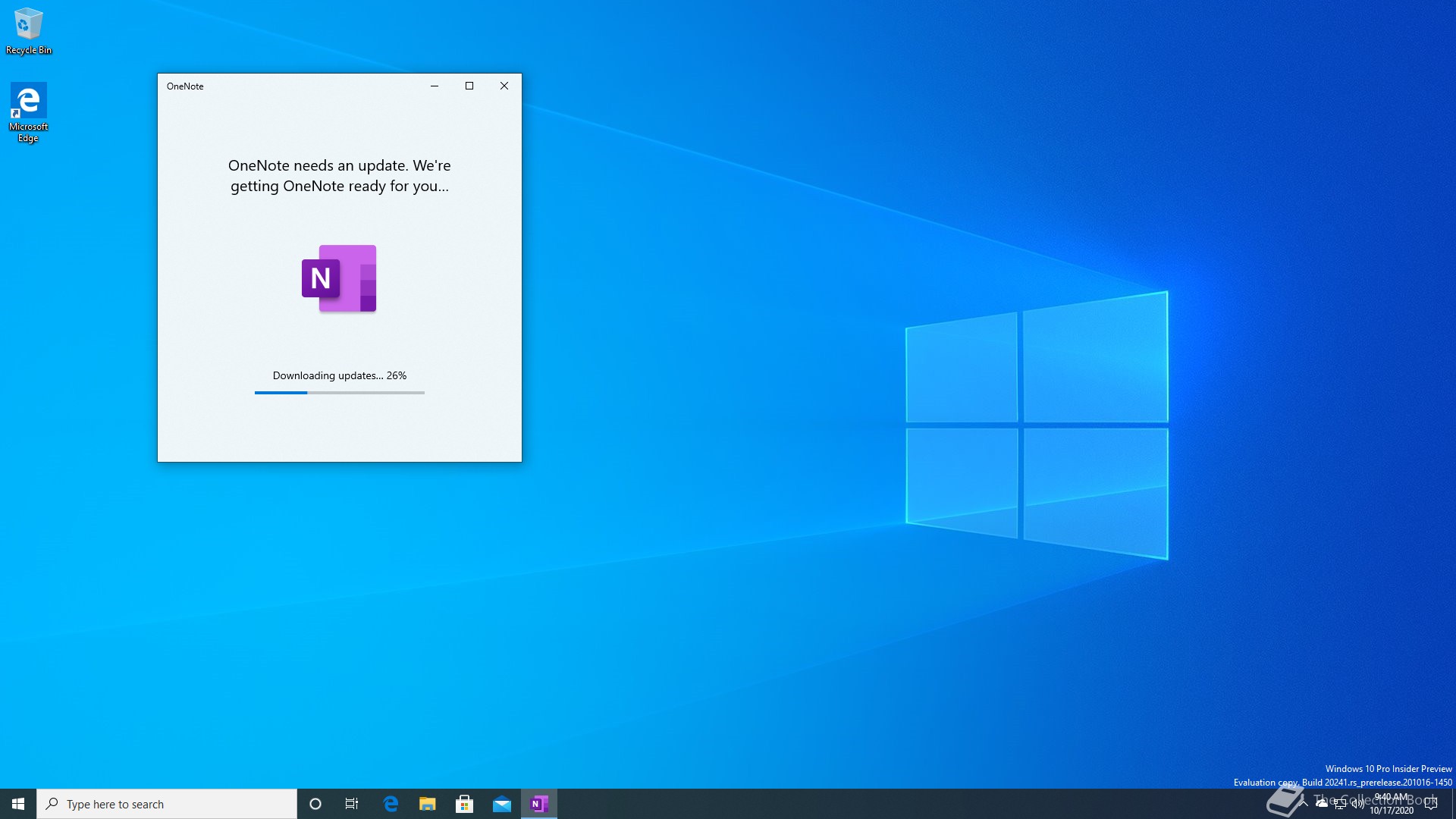Maximize the OneNote update window
The height and width of the screenshot is (819, 1456).
tap(469, 86)
